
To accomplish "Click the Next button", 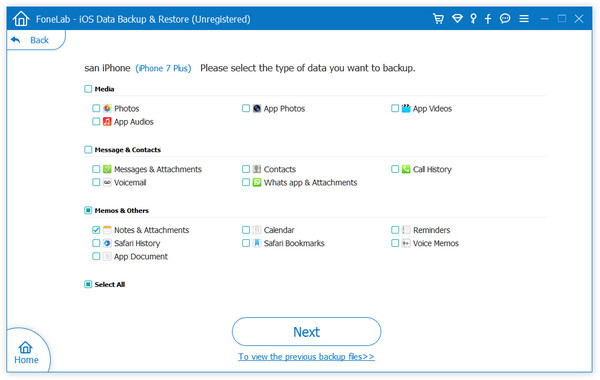I will pyautogui.click(x=307, y=332).
